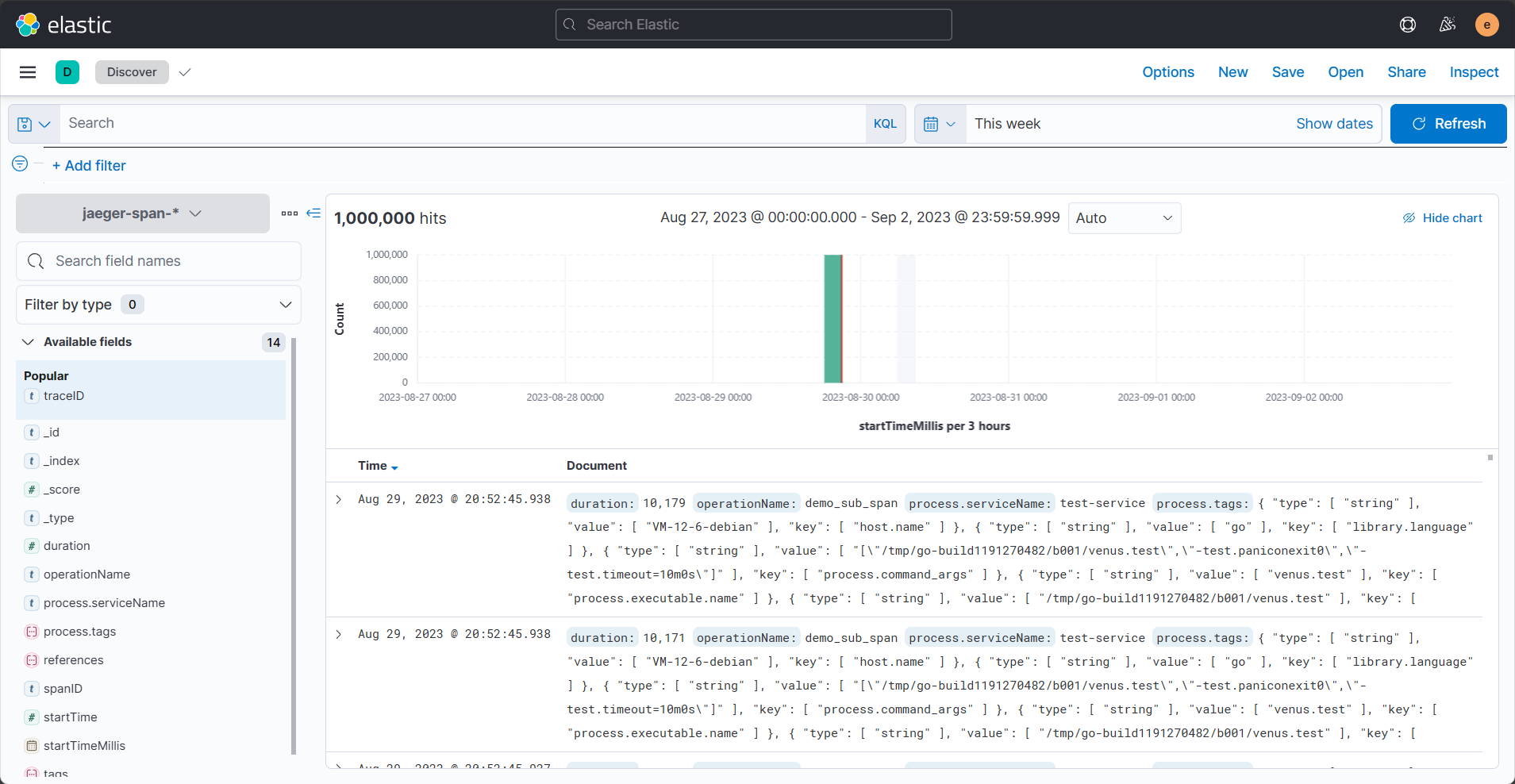Image resolution: width=1515 pixels, height=784 pixels.
Task: Click green histogram bar on Aug 29
Action: pos(832,319)
